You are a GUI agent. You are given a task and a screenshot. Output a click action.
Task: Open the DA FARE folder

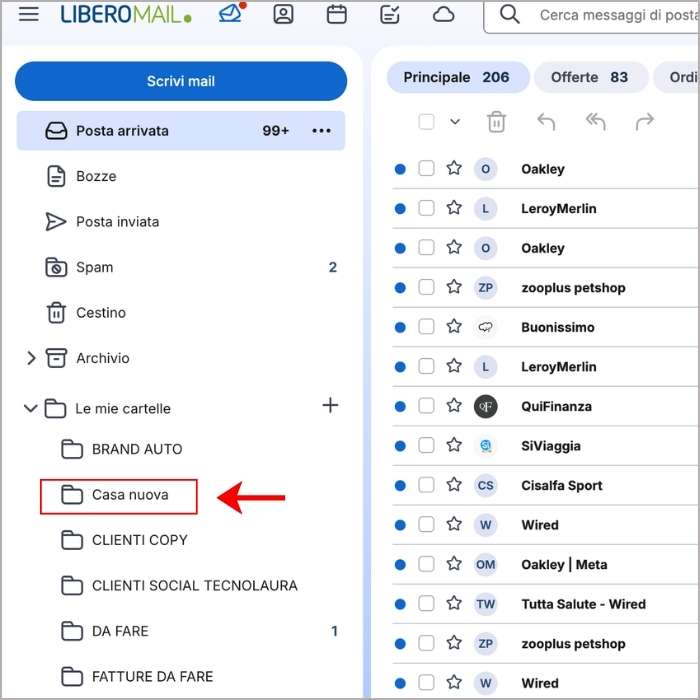coord(181,631)
